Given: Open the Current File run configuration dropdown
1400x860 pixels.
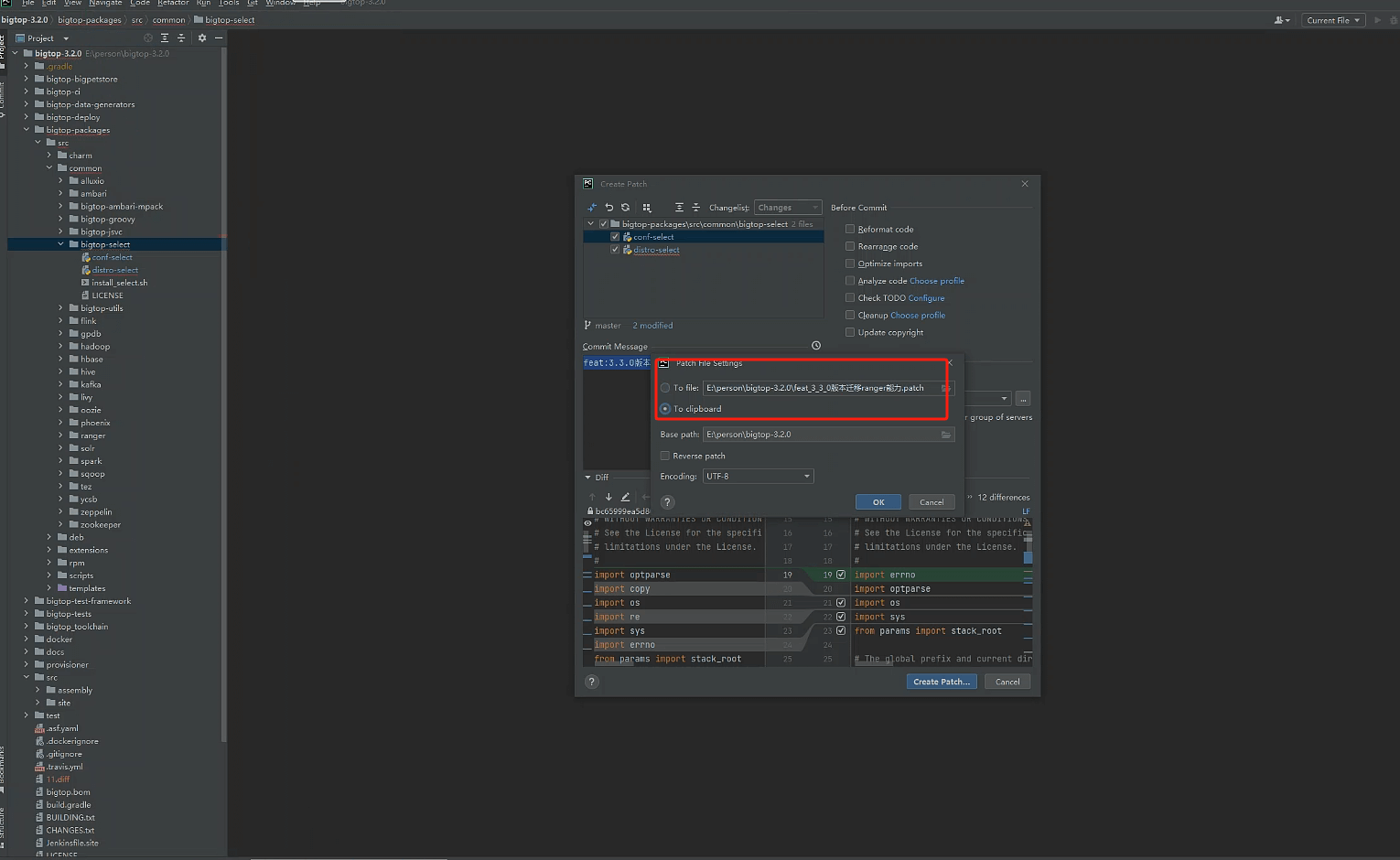Looking at the screenshot, I should coord(1333,20).
